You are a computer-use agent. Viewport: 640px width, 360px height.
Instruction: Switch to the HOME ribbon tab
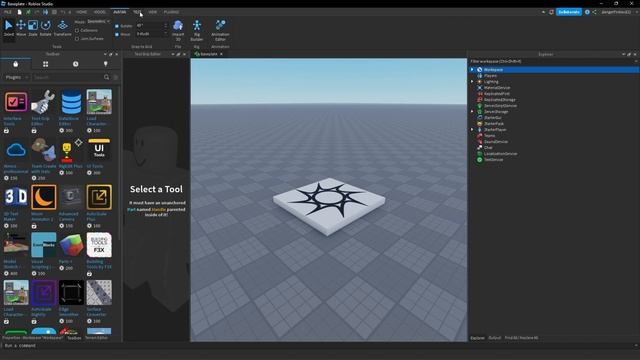click(82, 12)
